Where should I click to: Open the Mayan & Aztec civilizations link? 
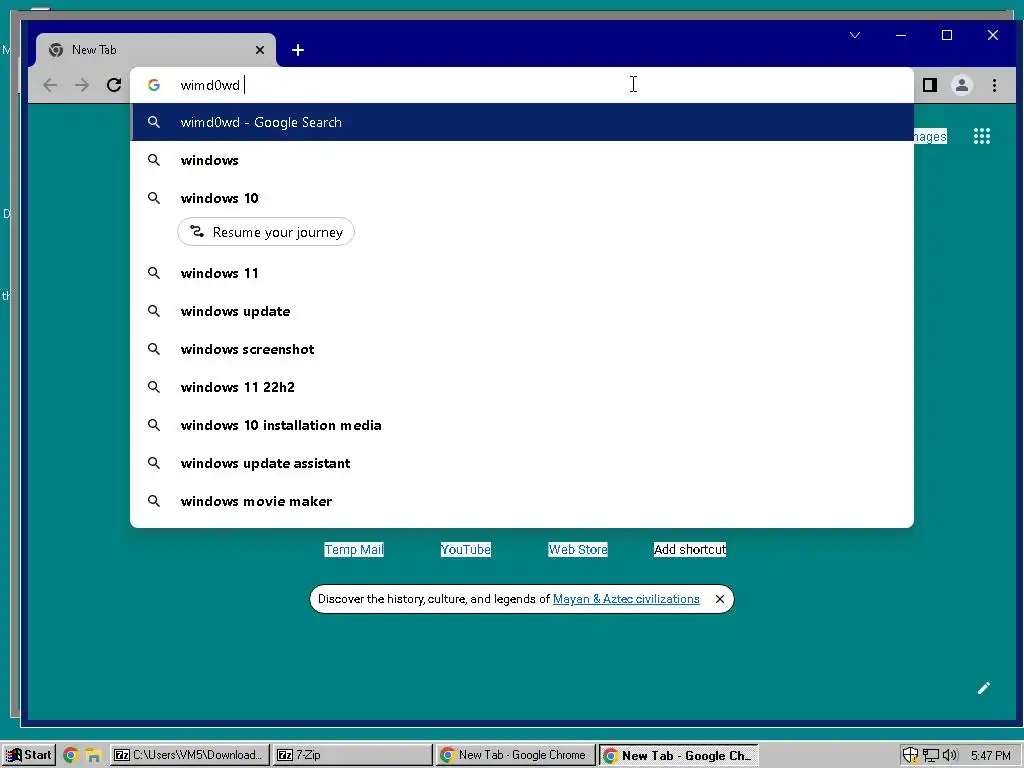pyautogui.click(x=626, y=599)
